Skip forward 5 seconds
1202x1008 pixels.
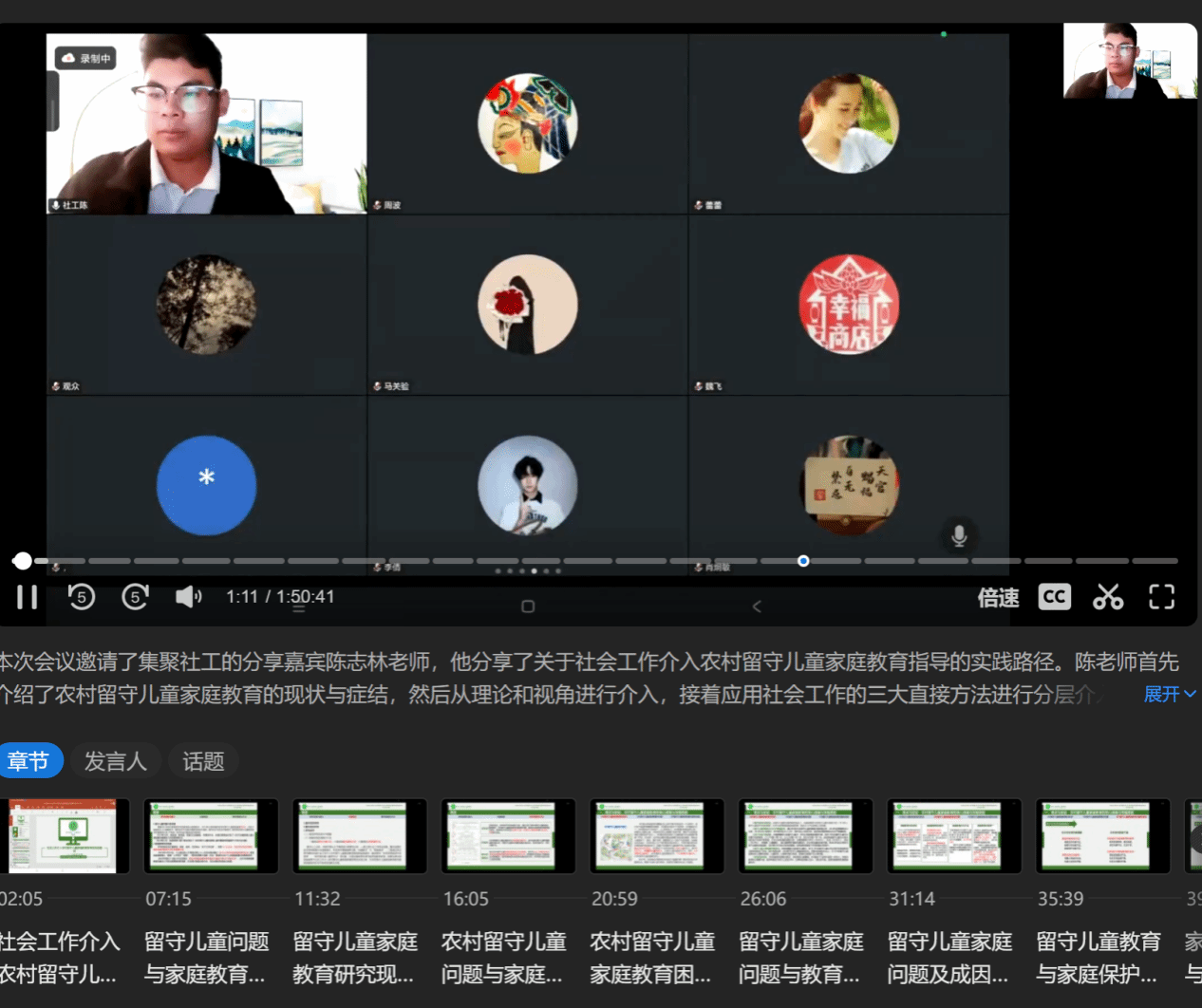click(135, 597)
